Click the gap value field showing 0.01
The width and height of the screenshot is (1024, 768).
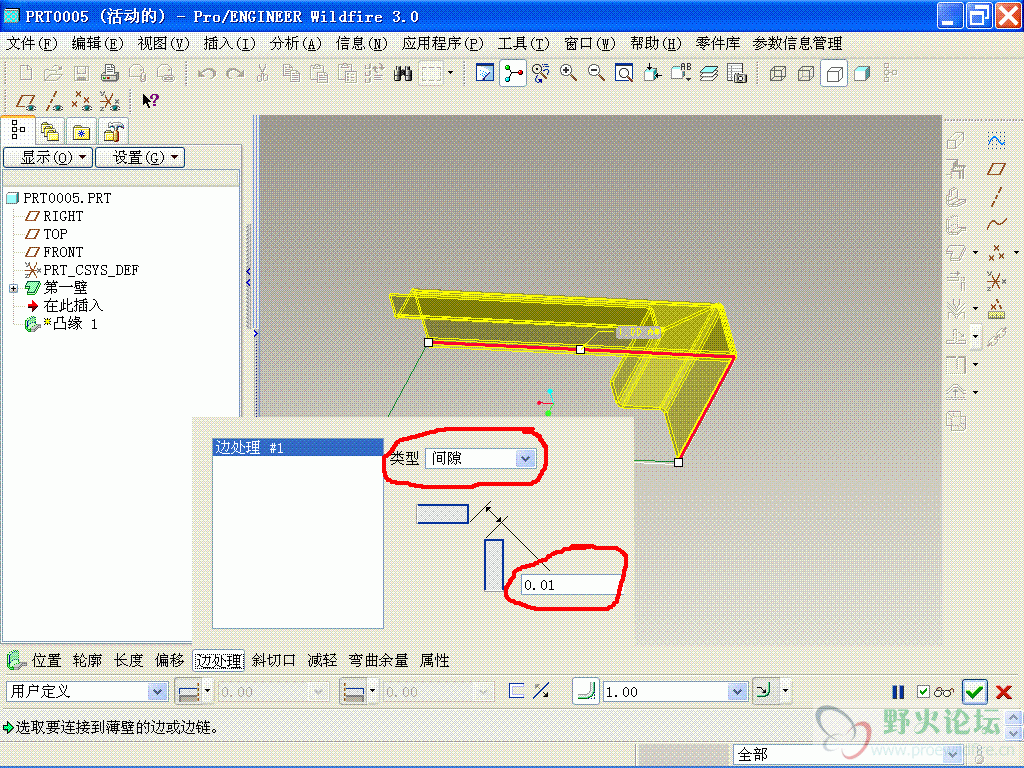click(571, 585)
